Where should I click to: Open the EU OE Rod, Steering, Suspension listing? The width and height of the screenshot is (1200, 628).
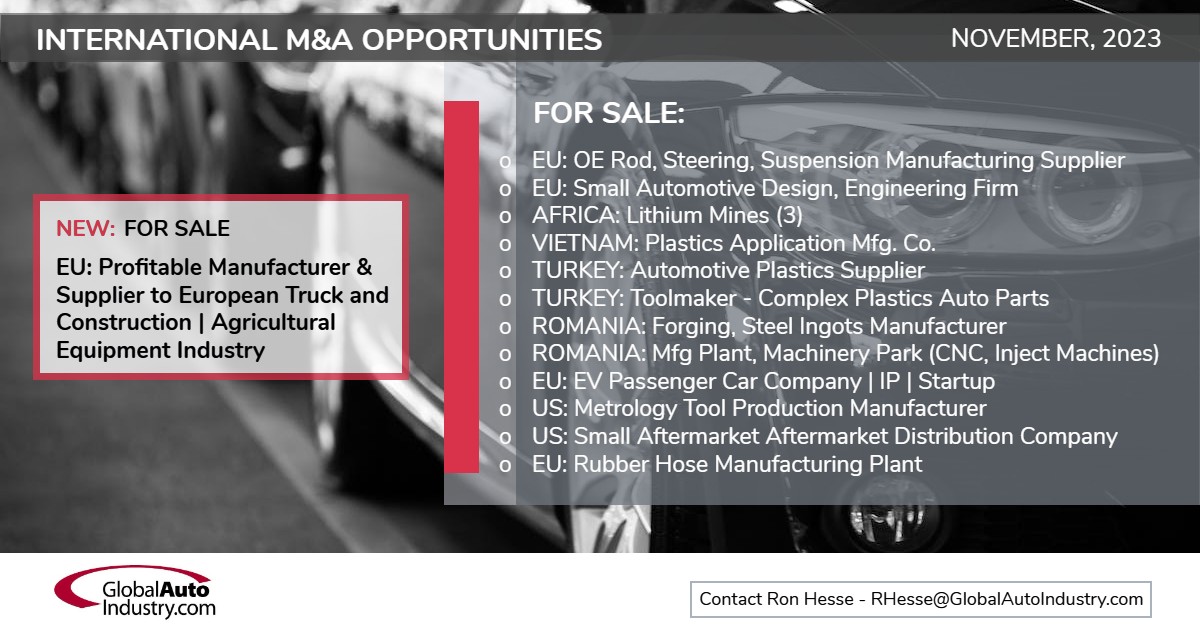pos(828,160)
